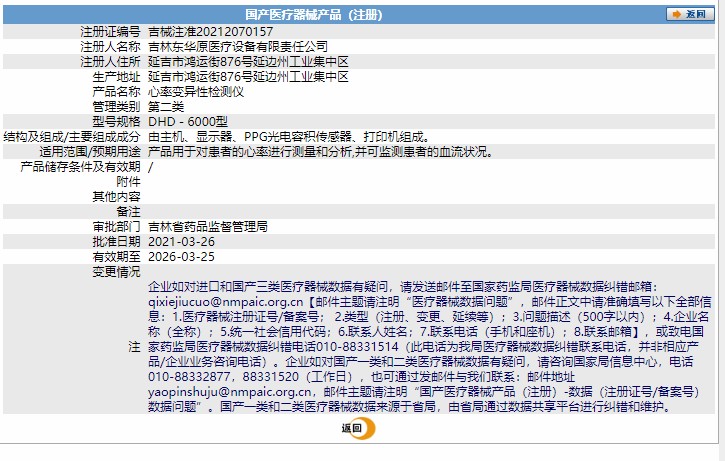Click the label 适用范围/预期用途
Image resolution: width=725 pixels, height=461 pixels.
click(90, 152)
